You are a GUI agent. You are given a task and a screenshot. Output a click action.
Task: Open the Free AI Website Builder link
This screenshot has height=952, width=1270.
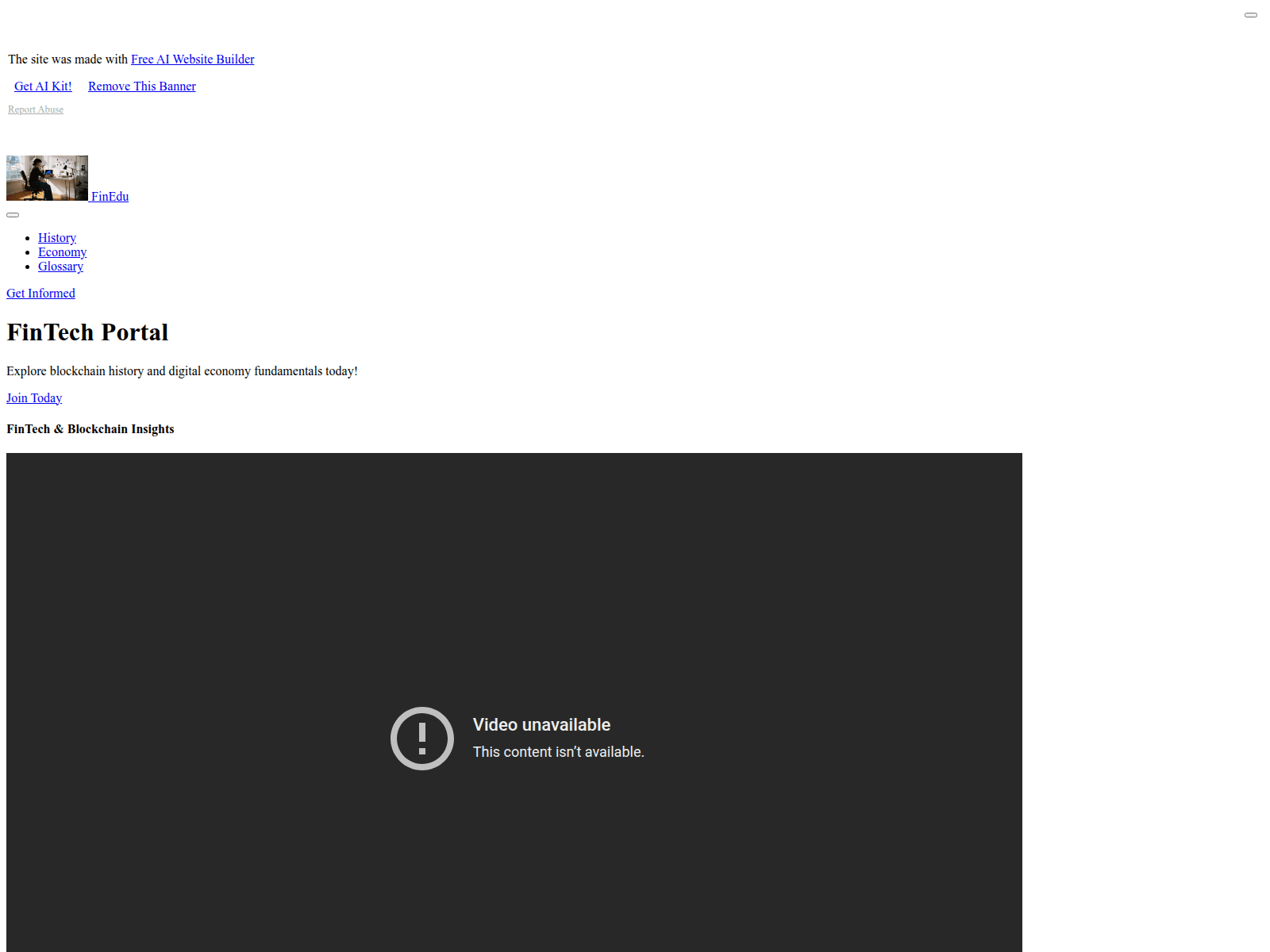pyautogui.click(x=192, y=59)
